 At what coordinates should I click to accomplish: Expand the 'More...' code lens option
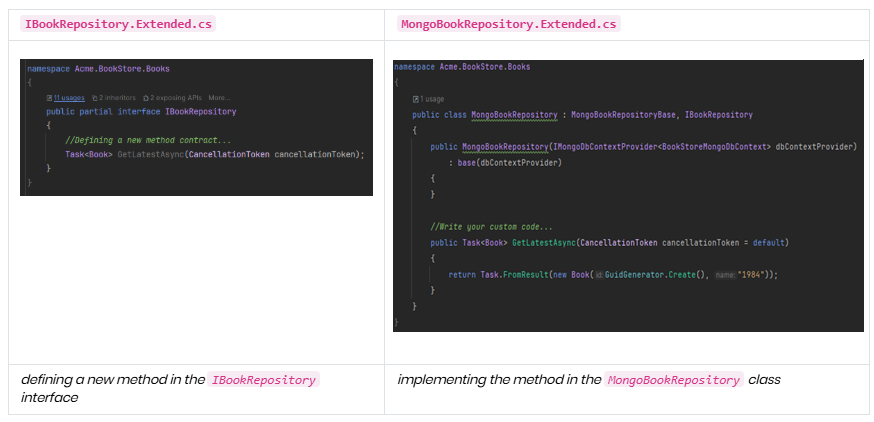219,98
